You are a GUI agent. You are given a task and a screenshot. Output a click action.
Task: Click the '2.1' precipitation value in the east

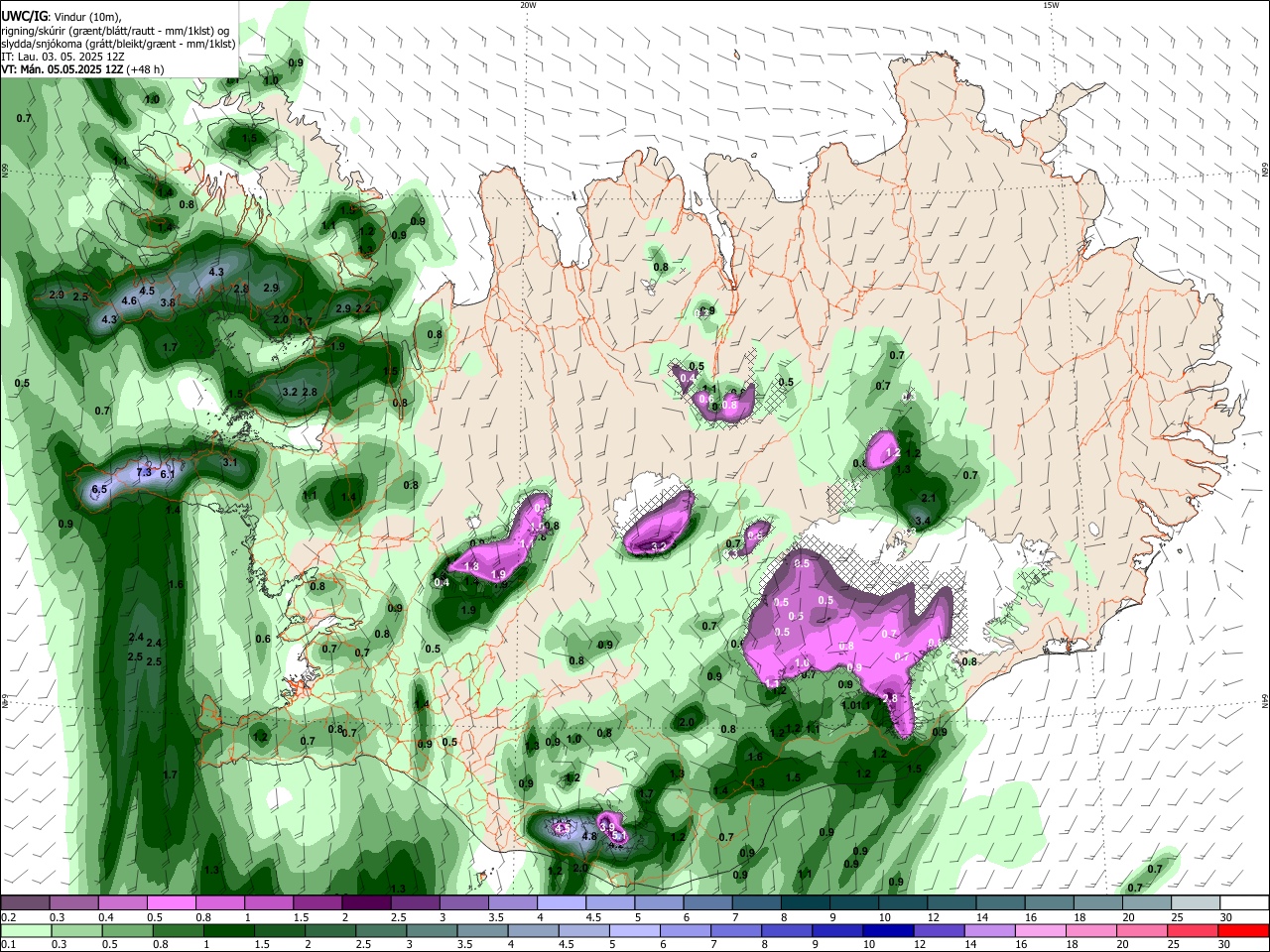(929, 498)
